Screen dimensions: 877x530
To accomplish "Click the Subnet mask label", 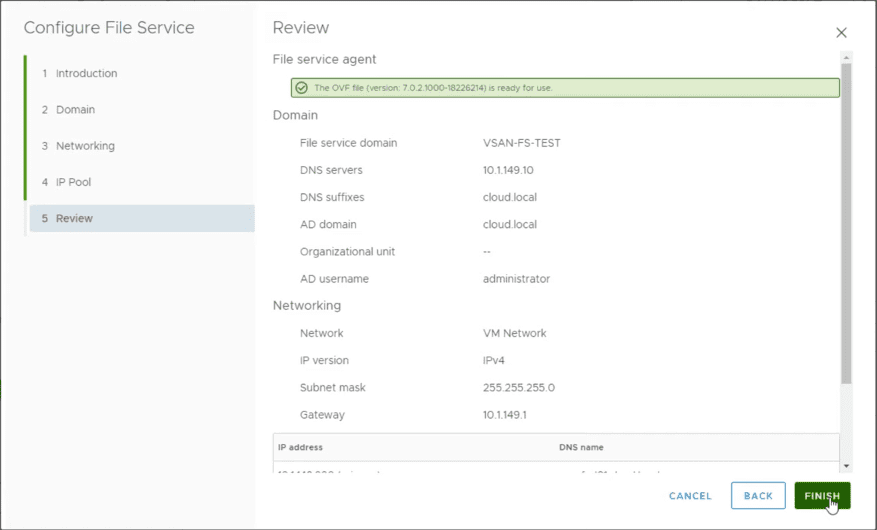I will (333, 387).
